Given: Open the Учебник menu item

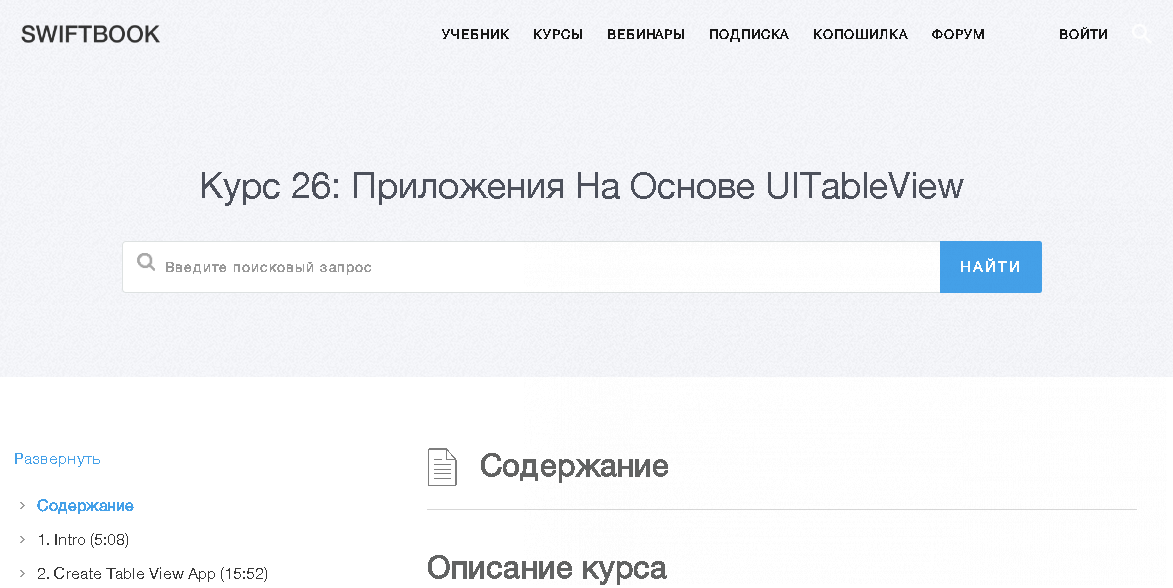Looking at the screenshot, I should click(x=475, y=34).
